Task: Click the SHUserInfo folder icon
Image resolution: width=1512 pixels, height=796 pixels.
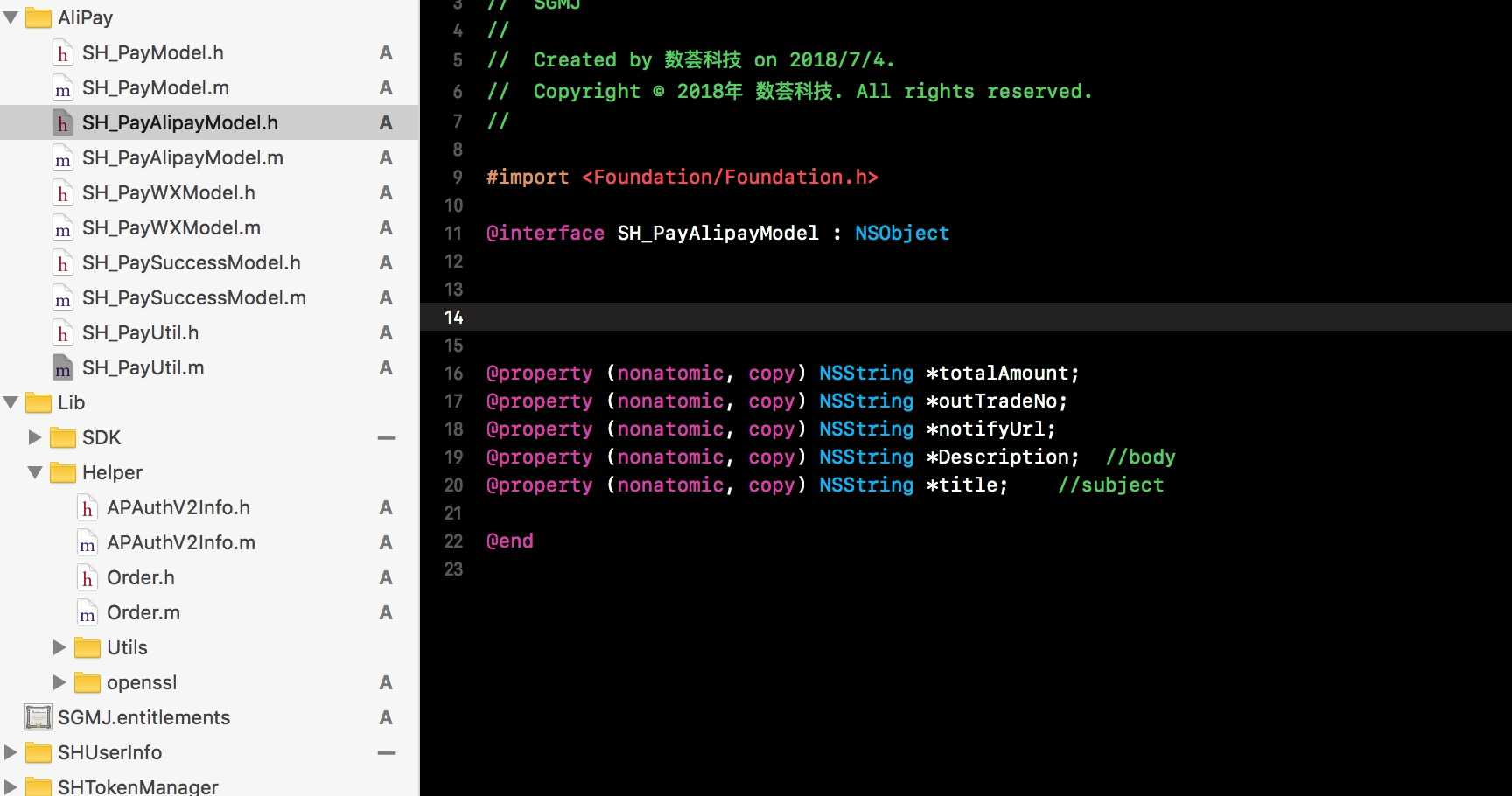Action: [38, 752]
